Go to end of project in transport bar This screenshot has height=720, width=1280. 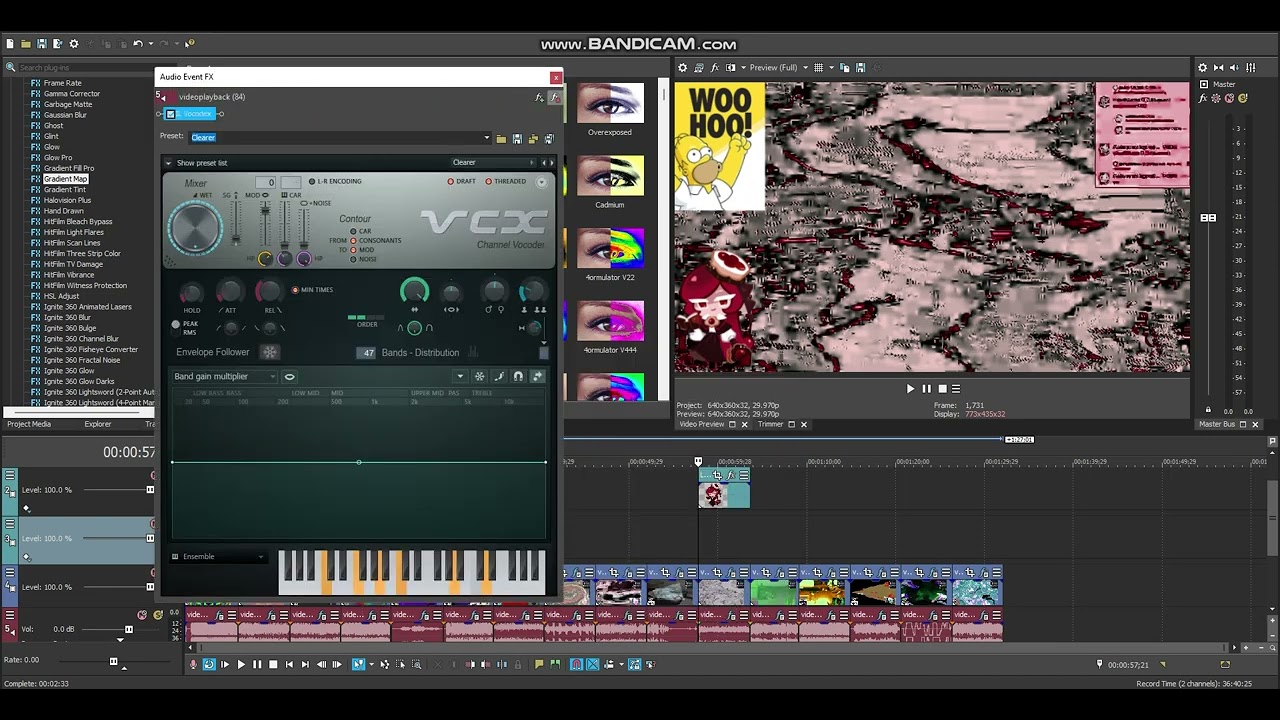point(305,664)
